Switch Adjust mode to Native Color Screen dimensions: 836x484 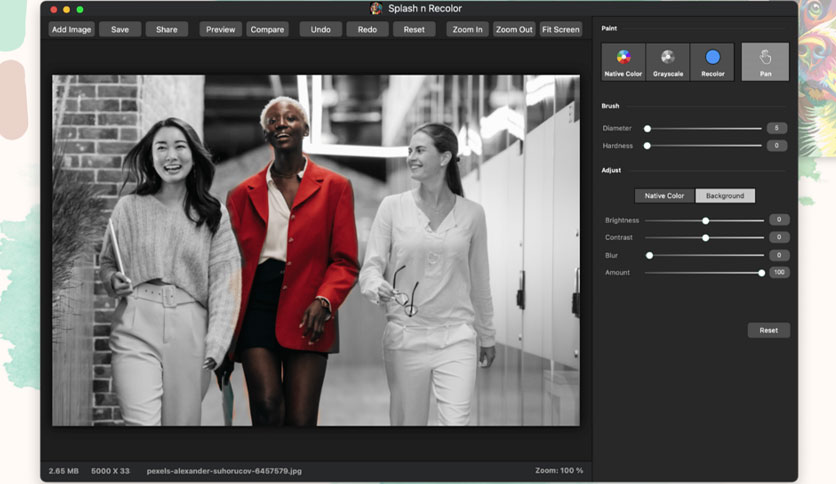coord(664,196)
